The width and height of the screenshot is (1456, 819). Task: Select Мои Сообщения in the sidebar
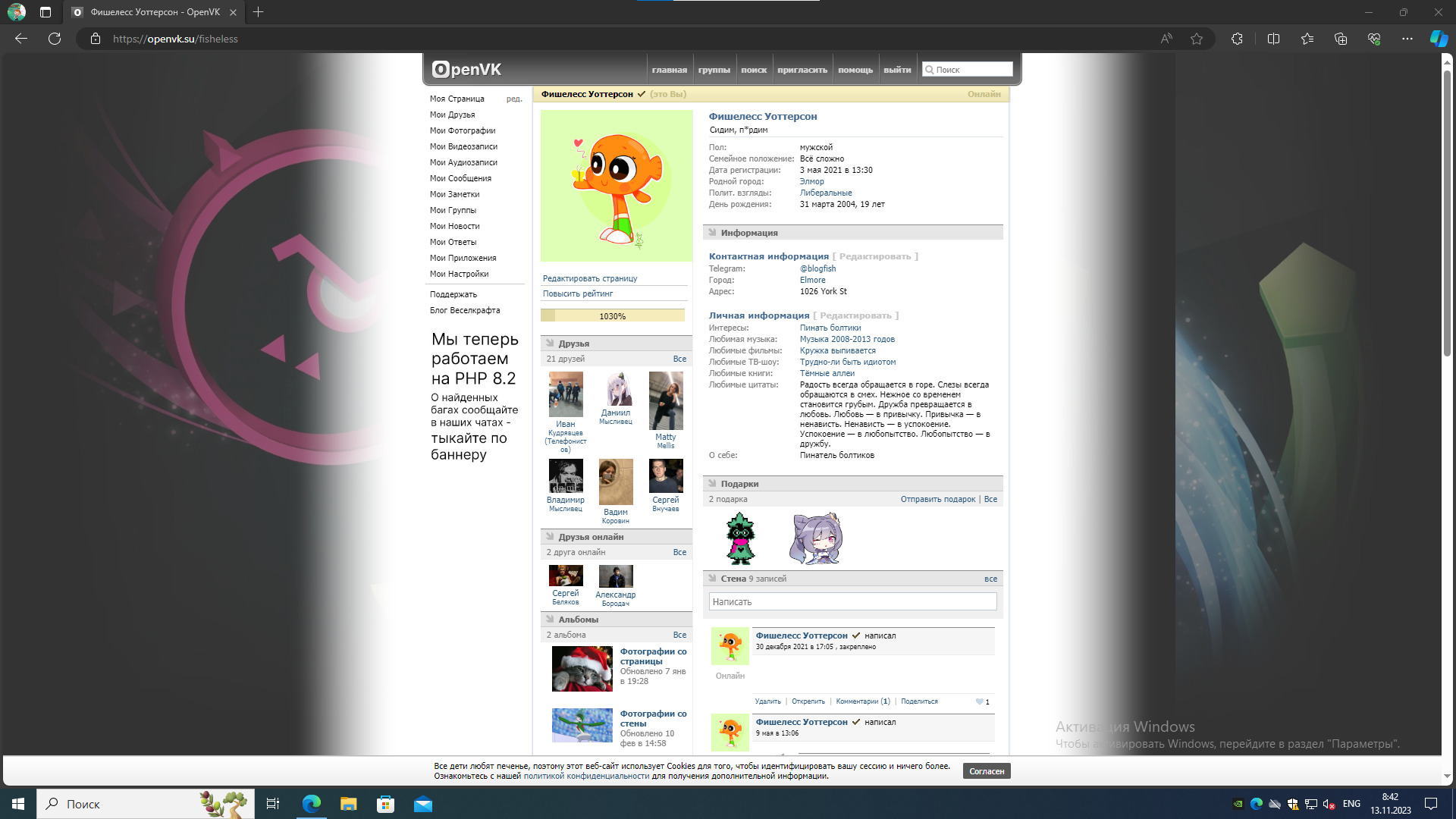pos(460,178)
